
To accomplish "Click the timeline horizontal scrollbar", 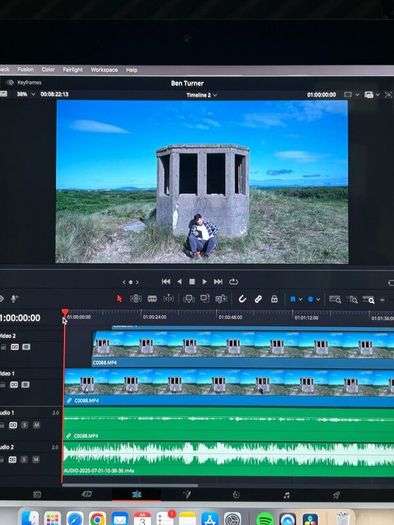I will pyautogui.click(x=130, y=485).
